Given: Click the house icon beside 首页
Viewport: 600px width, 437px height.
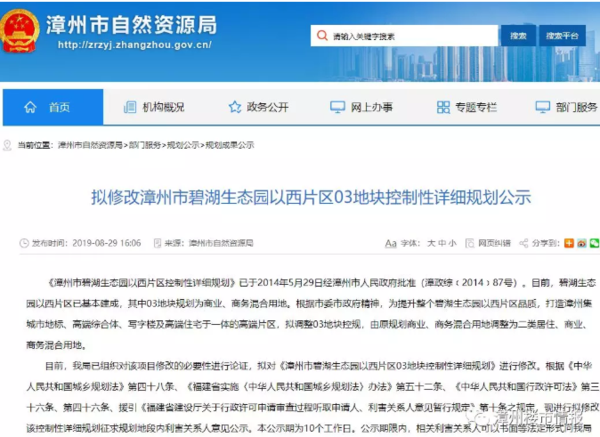Looking at the screenshot, I should [29, 107].
